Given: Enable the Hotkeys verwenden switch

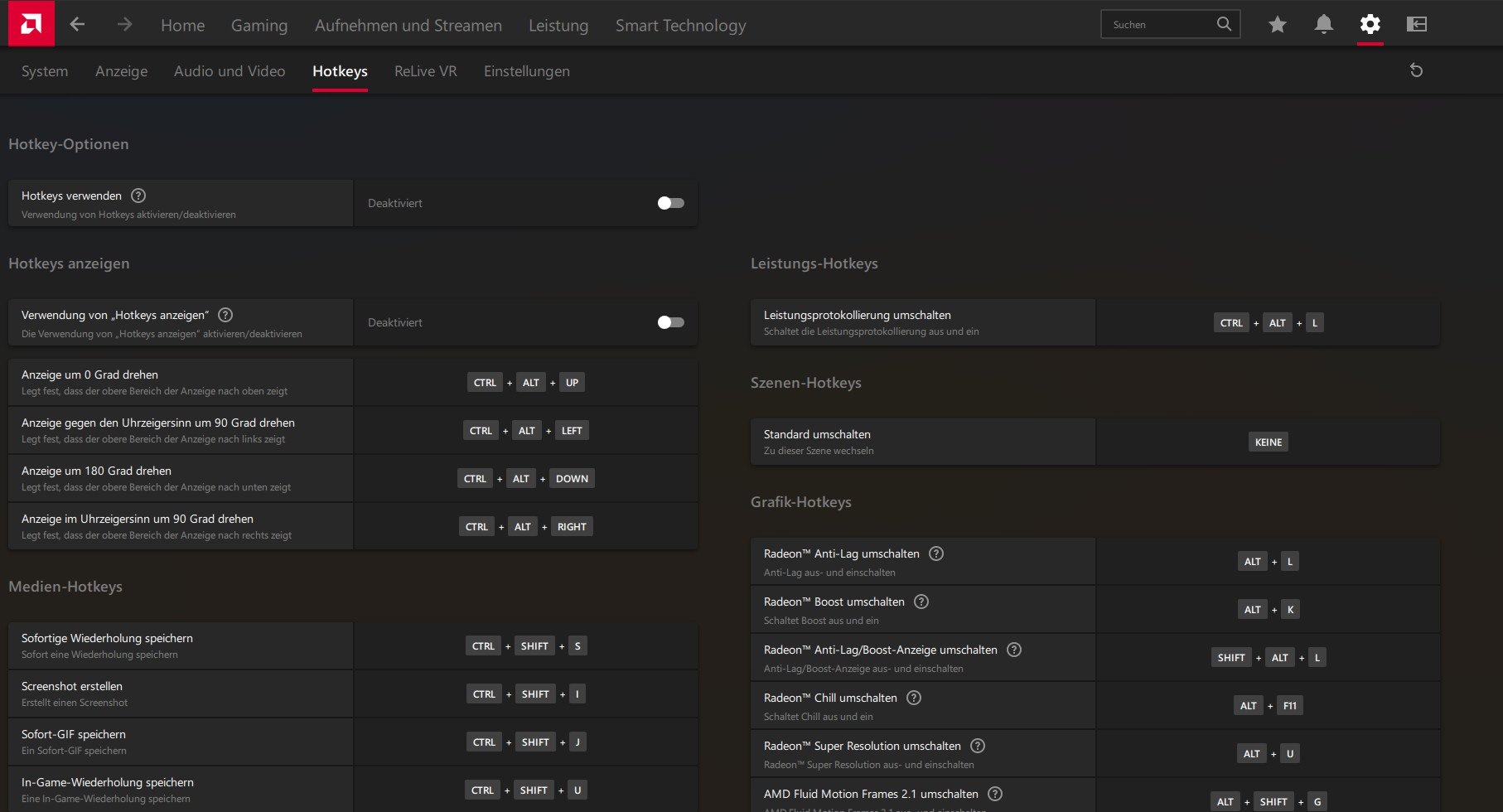Looking at the screenshot, I should tap(670, 203).
